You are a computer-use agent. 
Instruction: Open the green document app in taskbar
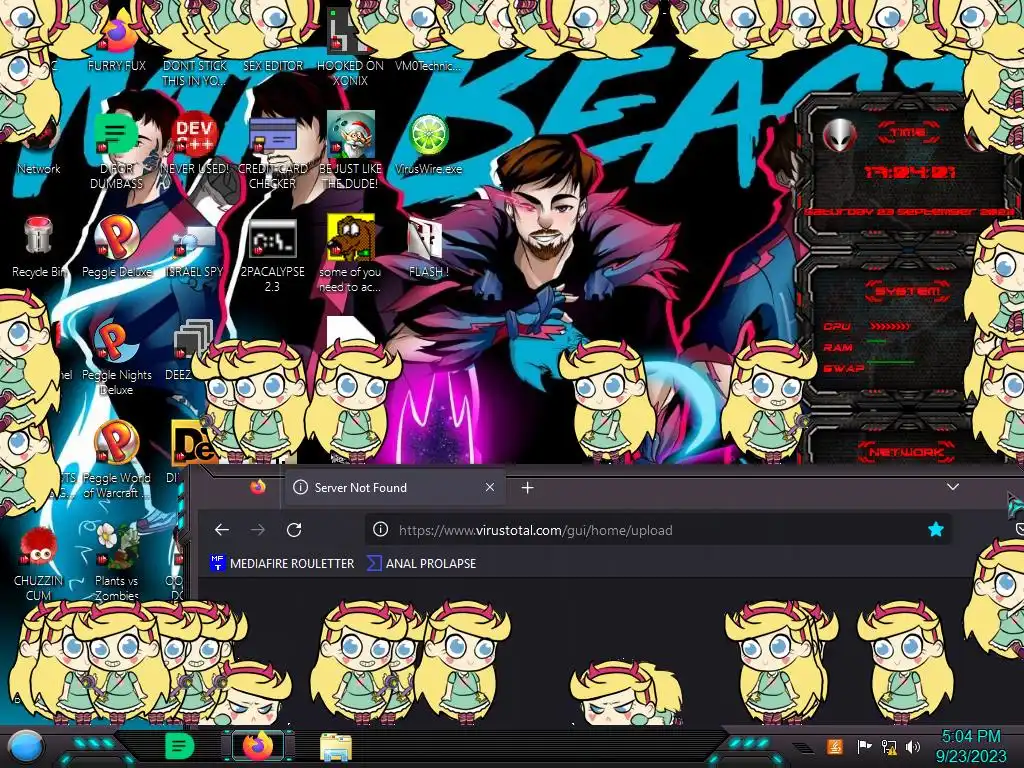[179, 746]
